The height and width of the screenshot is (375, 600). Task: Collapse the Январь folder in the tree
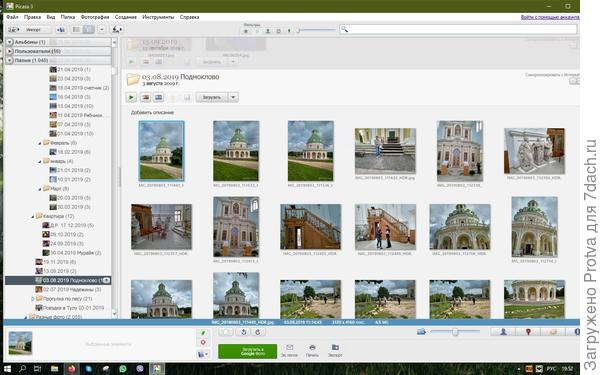click(40, 161)
